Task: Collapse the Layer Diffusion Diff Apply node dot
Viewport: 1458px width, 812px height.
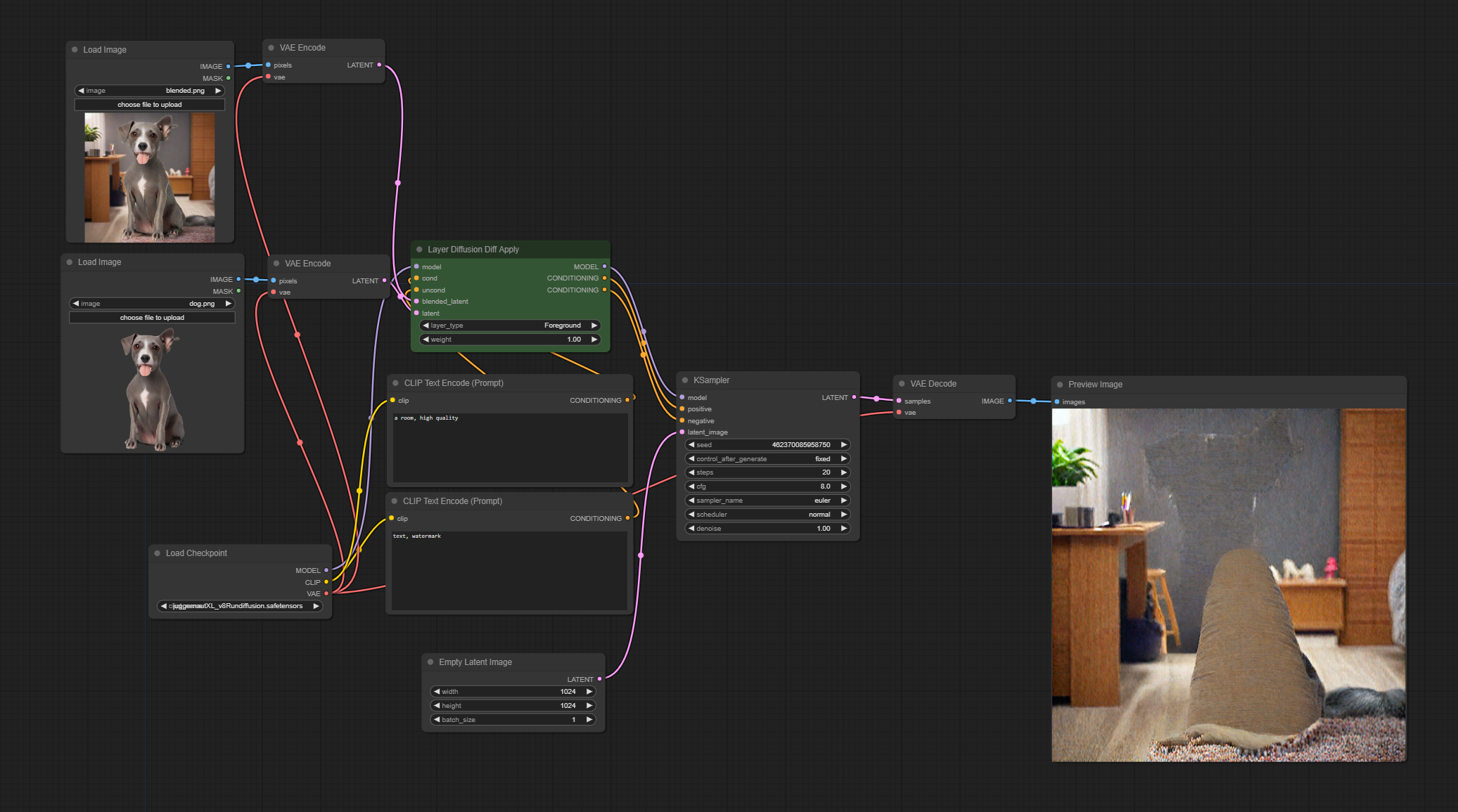Action: coord(419,250)
